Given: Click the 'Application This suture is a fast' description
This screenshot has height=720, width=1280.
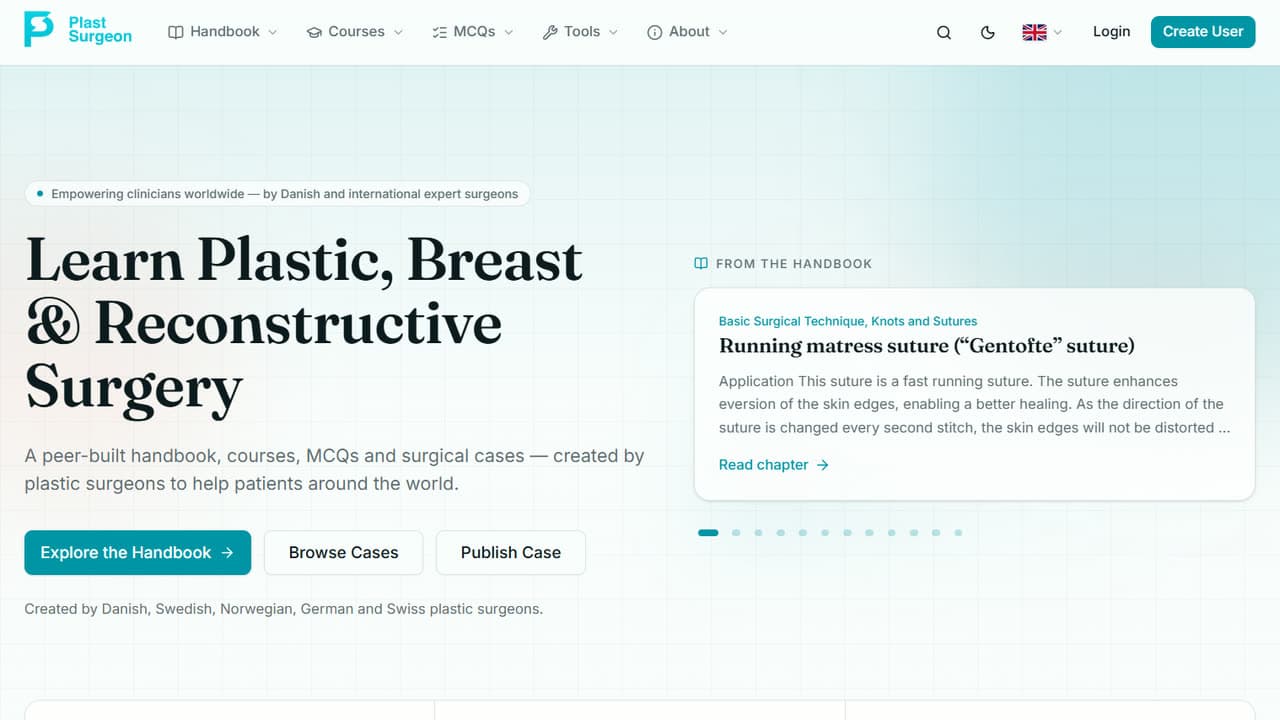Looking at the screenshot, I should coord(974,404).
